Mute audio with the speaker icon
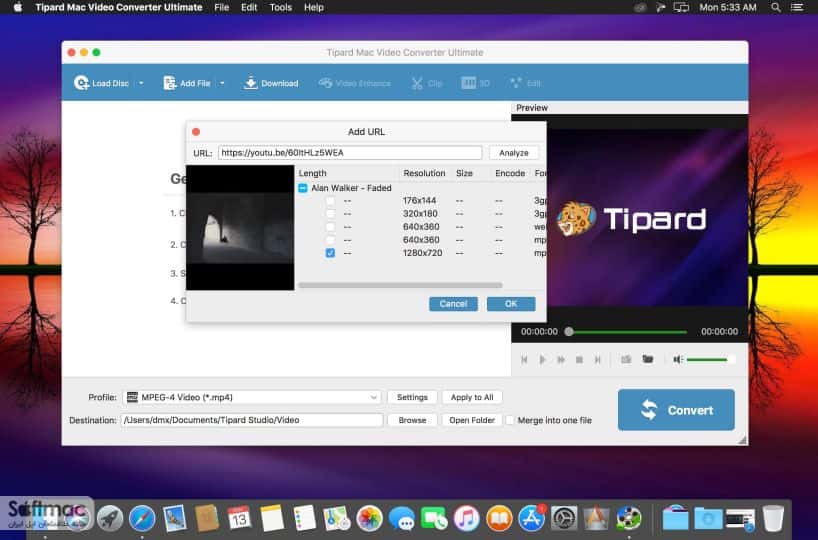 pos(678,359)
